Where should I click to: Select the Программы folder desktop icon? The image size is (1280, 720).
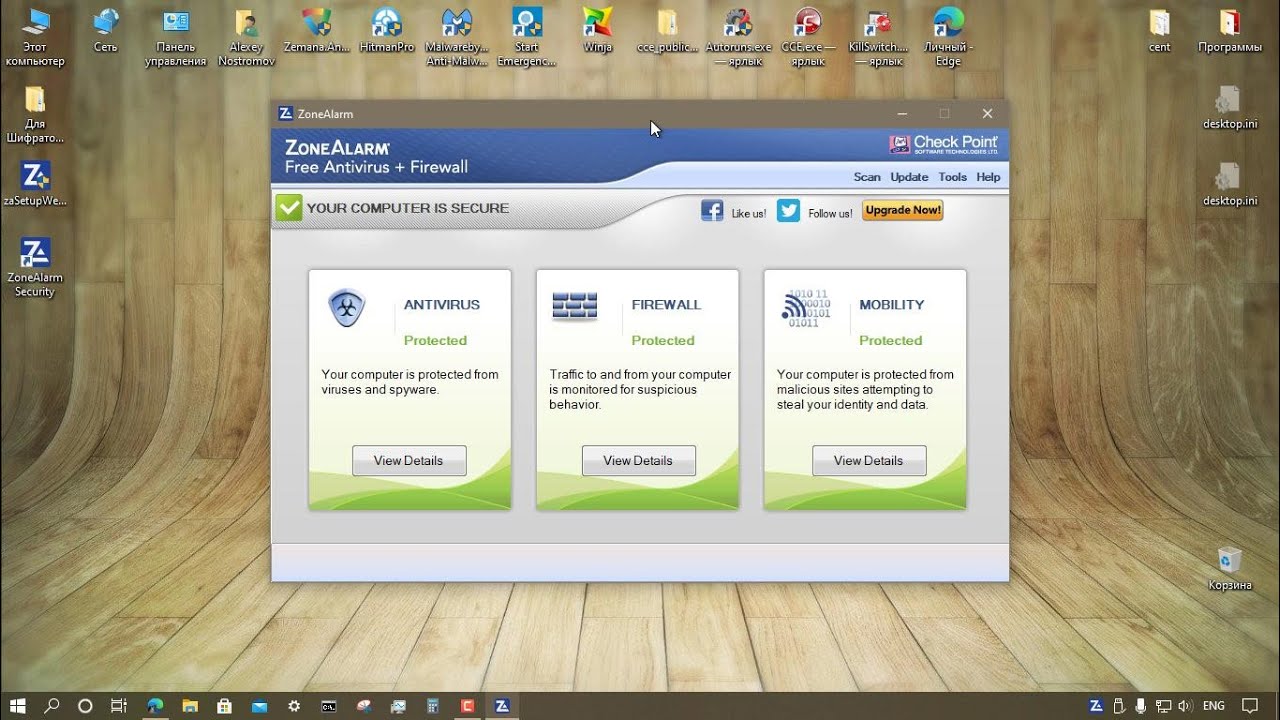[1230, 31]
